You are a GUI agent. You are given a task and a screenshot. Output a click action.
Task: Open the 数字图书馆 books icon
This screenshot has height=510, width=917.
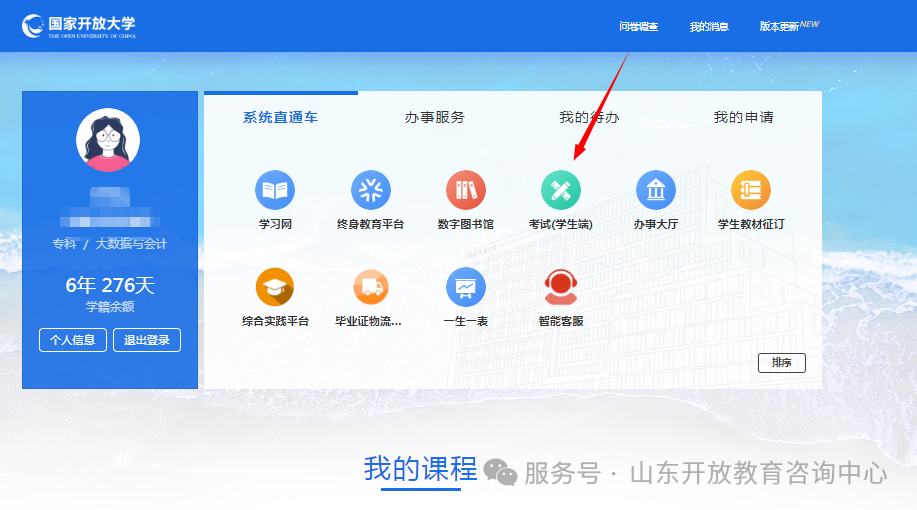(x=466, y=190)
